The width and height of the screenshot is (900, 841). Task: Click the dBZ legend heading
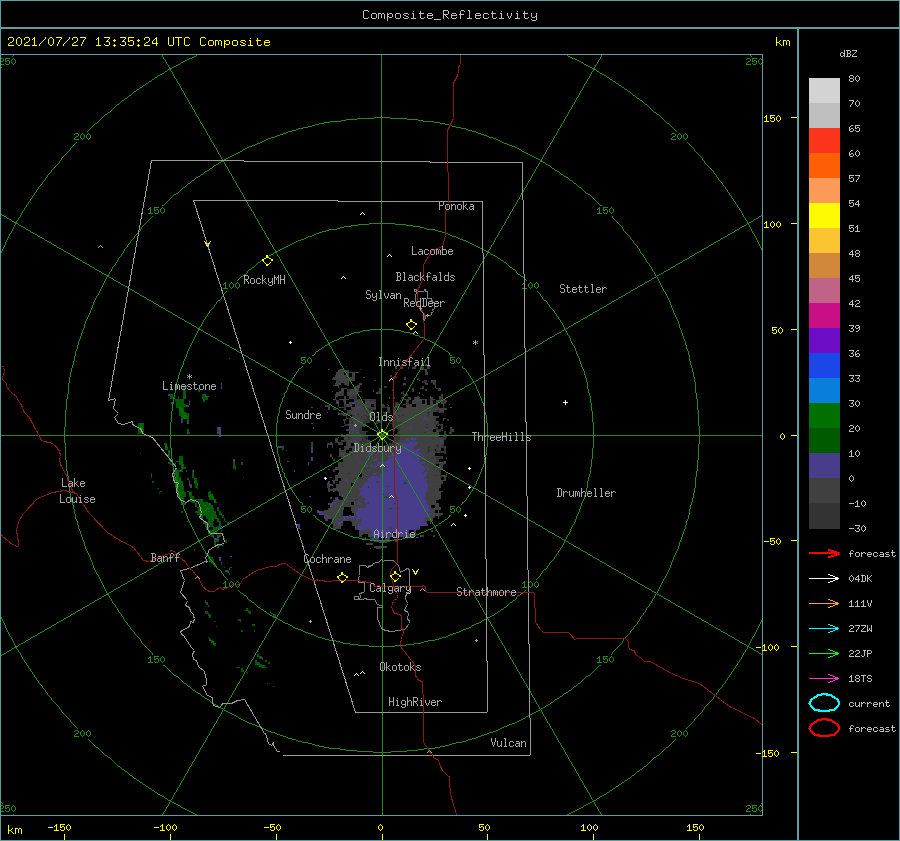pyautogui.click(x=848, y=54)
